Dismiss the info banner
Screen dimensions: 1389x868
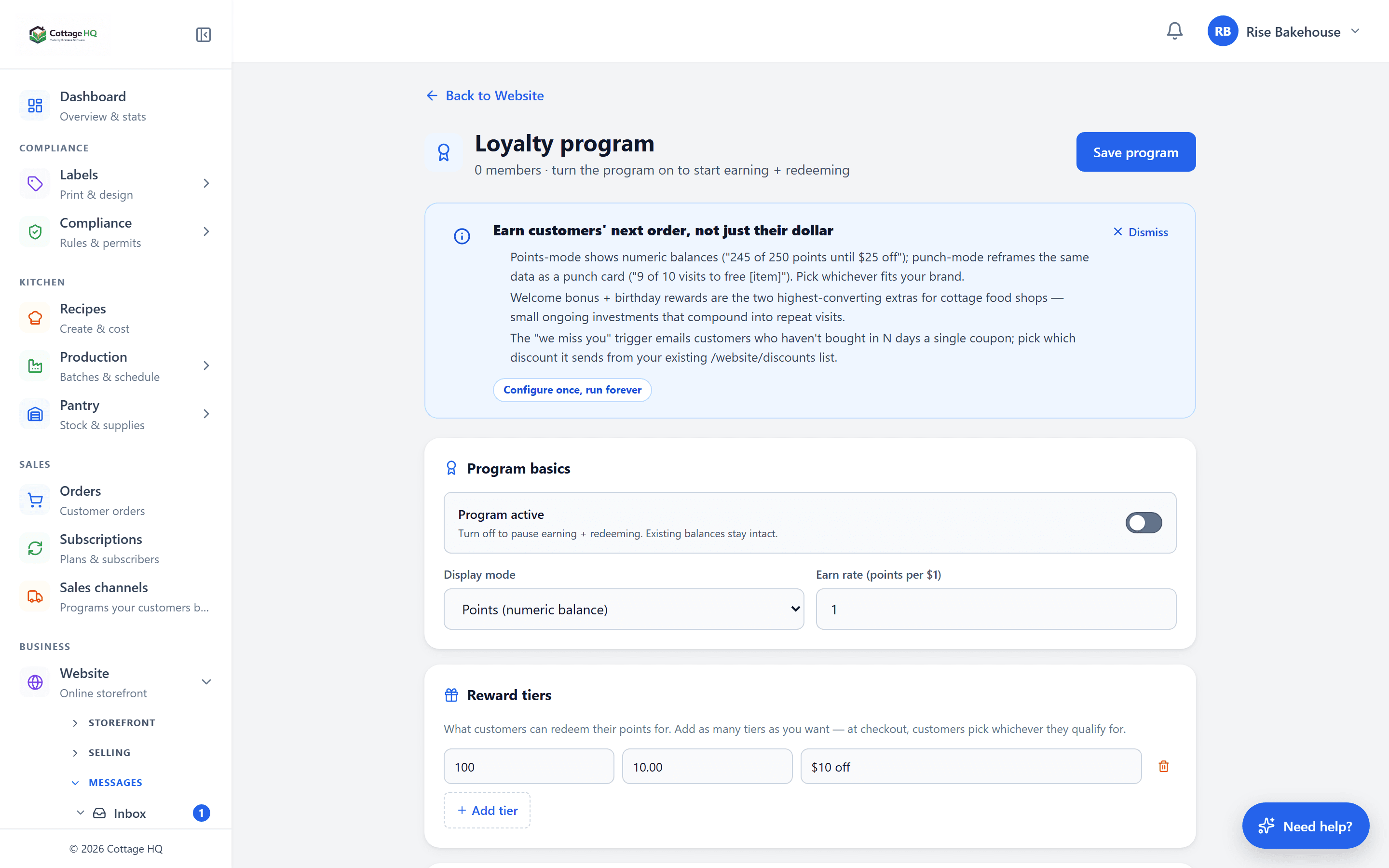click(x=1140, y=232)
